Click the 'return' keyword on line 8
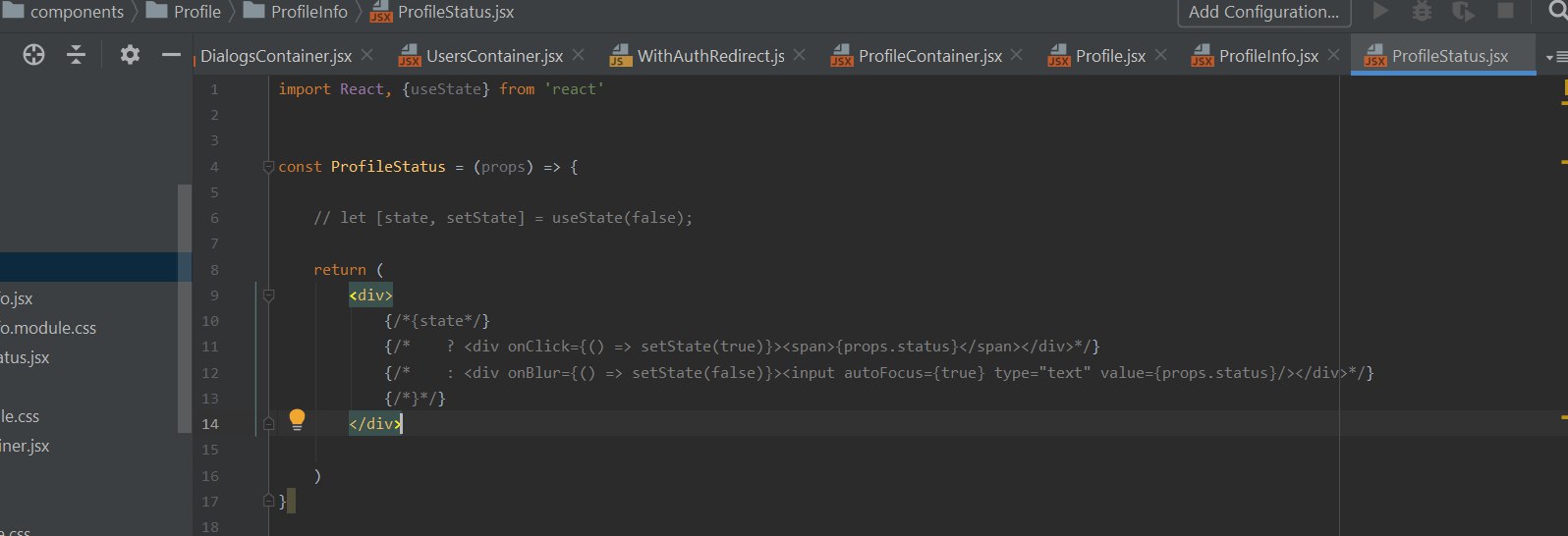This screenshot has width=1568, height=536. tap(340, 270)
